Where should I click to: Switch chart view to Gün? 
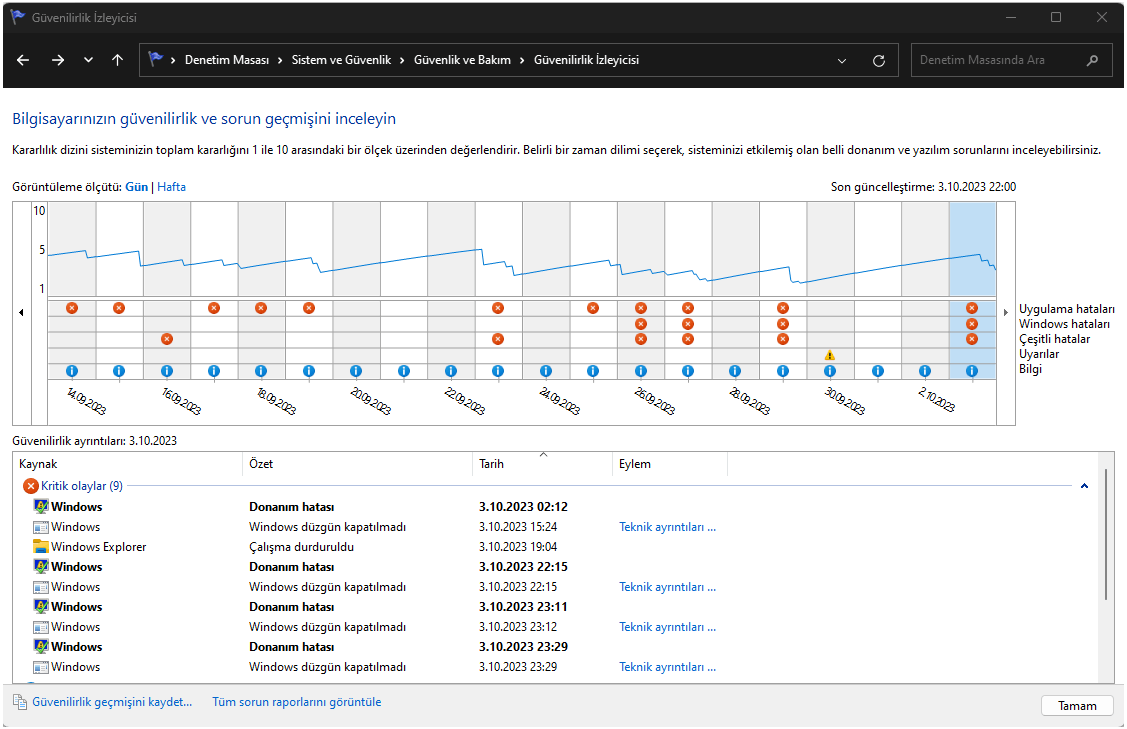[137, 187]
